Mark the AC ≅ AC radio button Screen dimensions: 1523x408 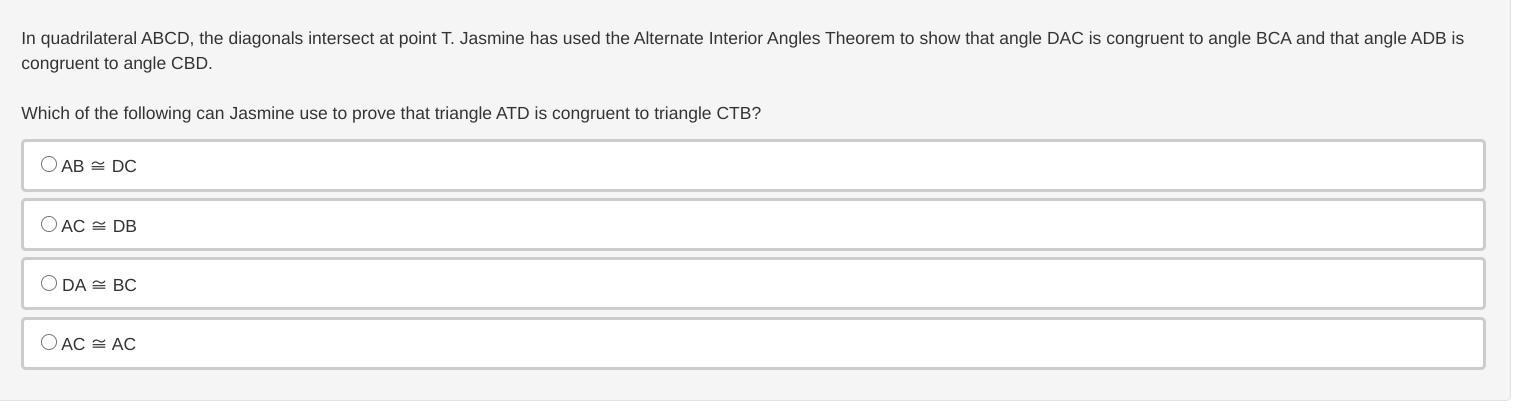49,342
